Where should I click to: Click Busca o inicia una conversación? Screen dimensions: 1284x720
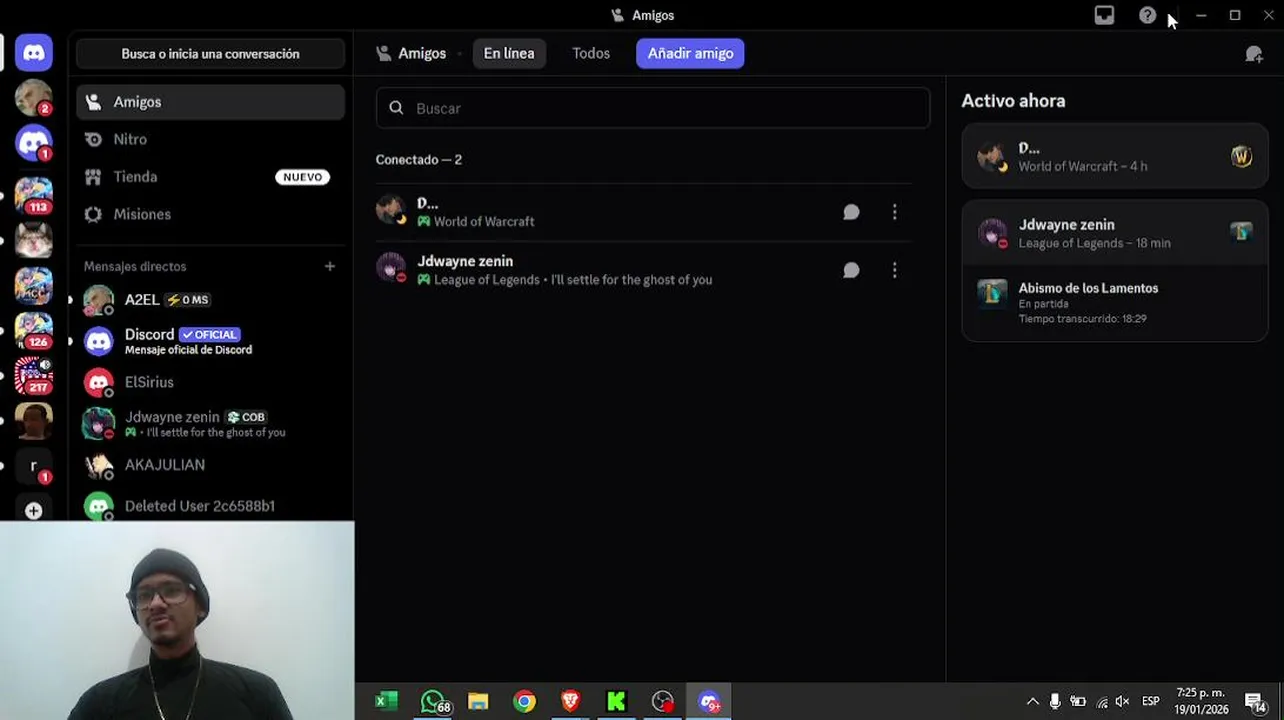pyautogui.click(x=210, y=54)
